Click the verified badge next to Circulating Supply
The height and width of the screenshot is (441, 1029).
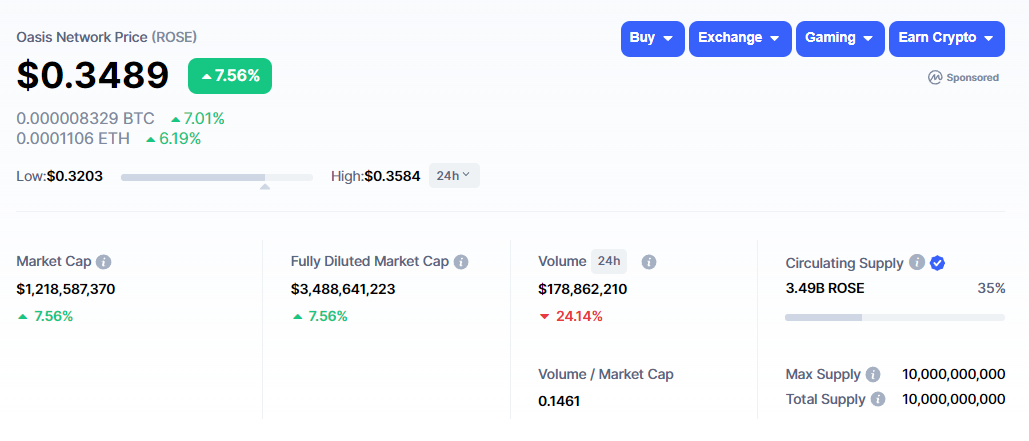tap(937, 263)
